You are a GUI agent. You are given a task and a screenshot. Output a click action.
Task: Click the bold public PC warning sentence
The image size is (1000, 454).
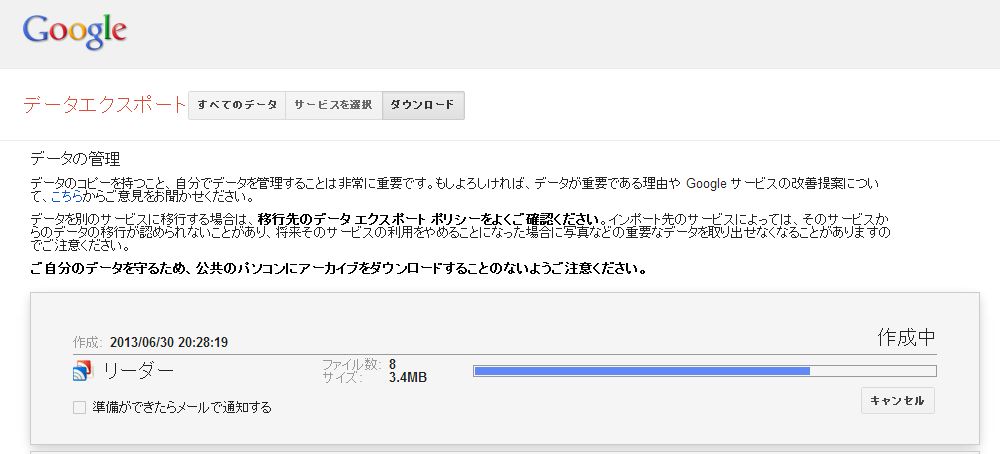[x=339, y=268]
